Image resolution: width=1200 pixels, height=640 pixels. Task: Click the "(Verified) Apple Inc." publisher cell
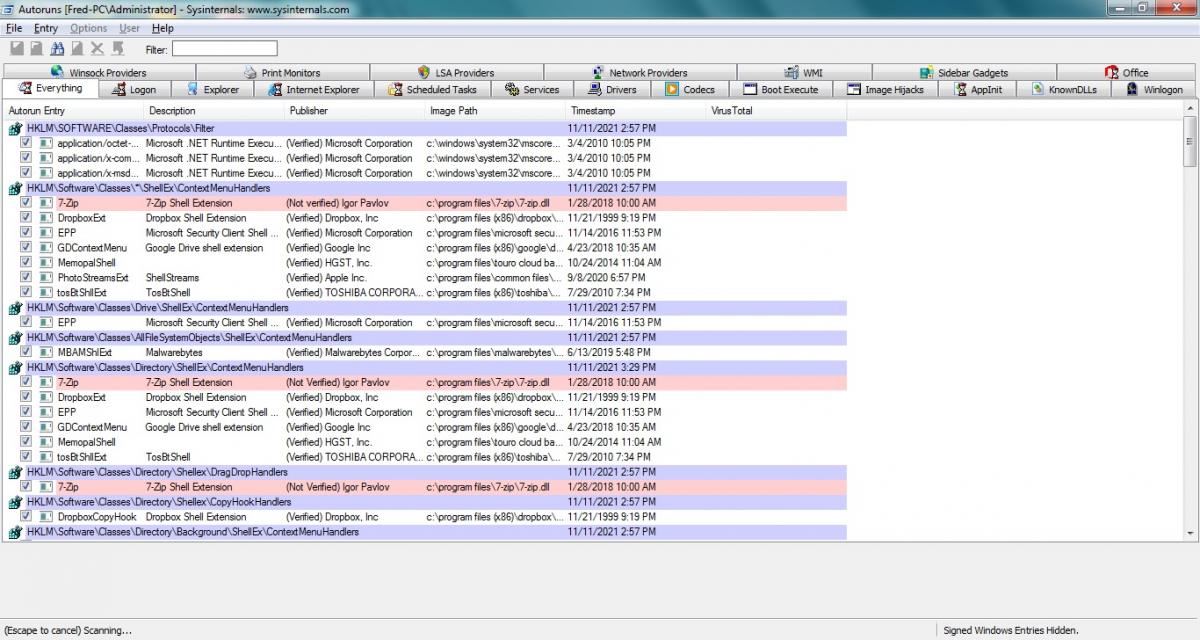(326, 278)
